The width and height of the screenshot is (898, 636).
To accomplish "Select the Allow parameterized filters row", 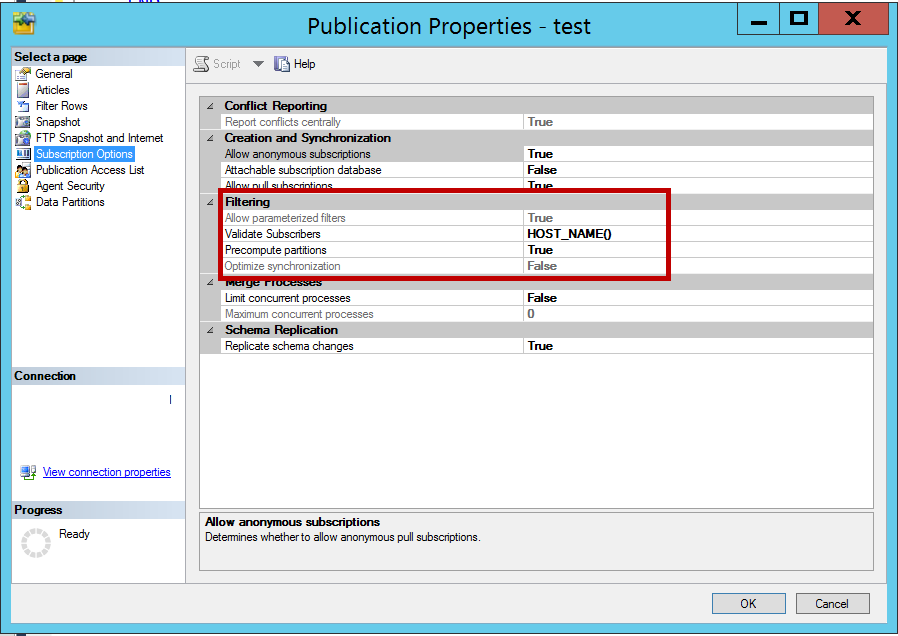I will coord(546,218).
